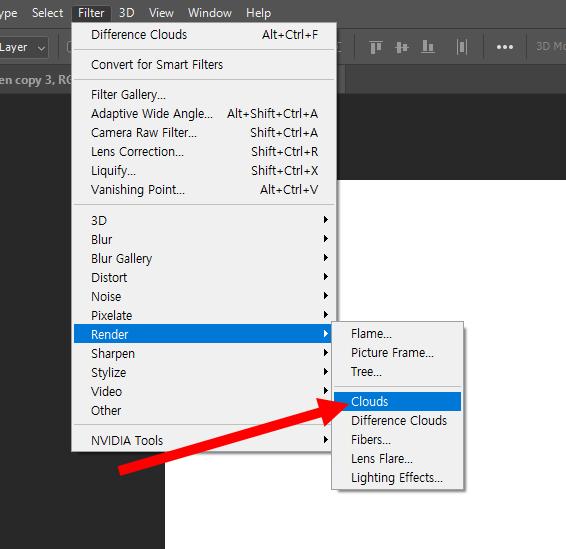Expand the Sharpen submenu

coord(204,353)
